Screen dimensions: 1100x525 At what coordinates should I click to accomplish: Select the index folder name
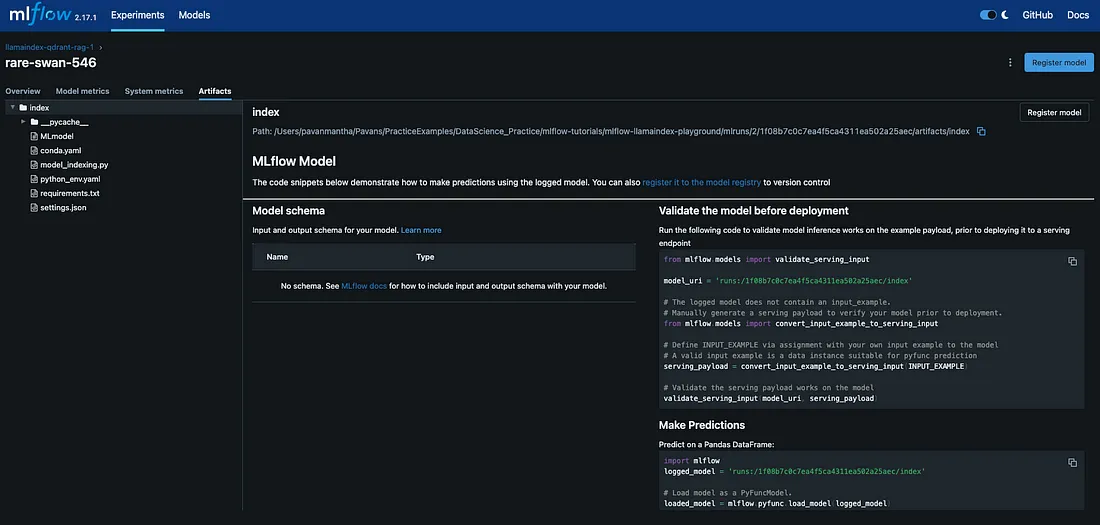tap(39, 107)
